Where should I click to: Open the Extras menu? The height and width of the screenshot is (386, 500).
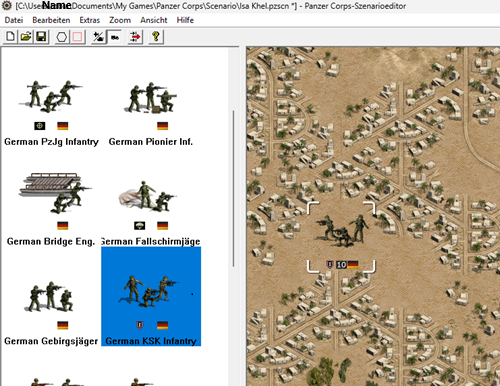89,20
